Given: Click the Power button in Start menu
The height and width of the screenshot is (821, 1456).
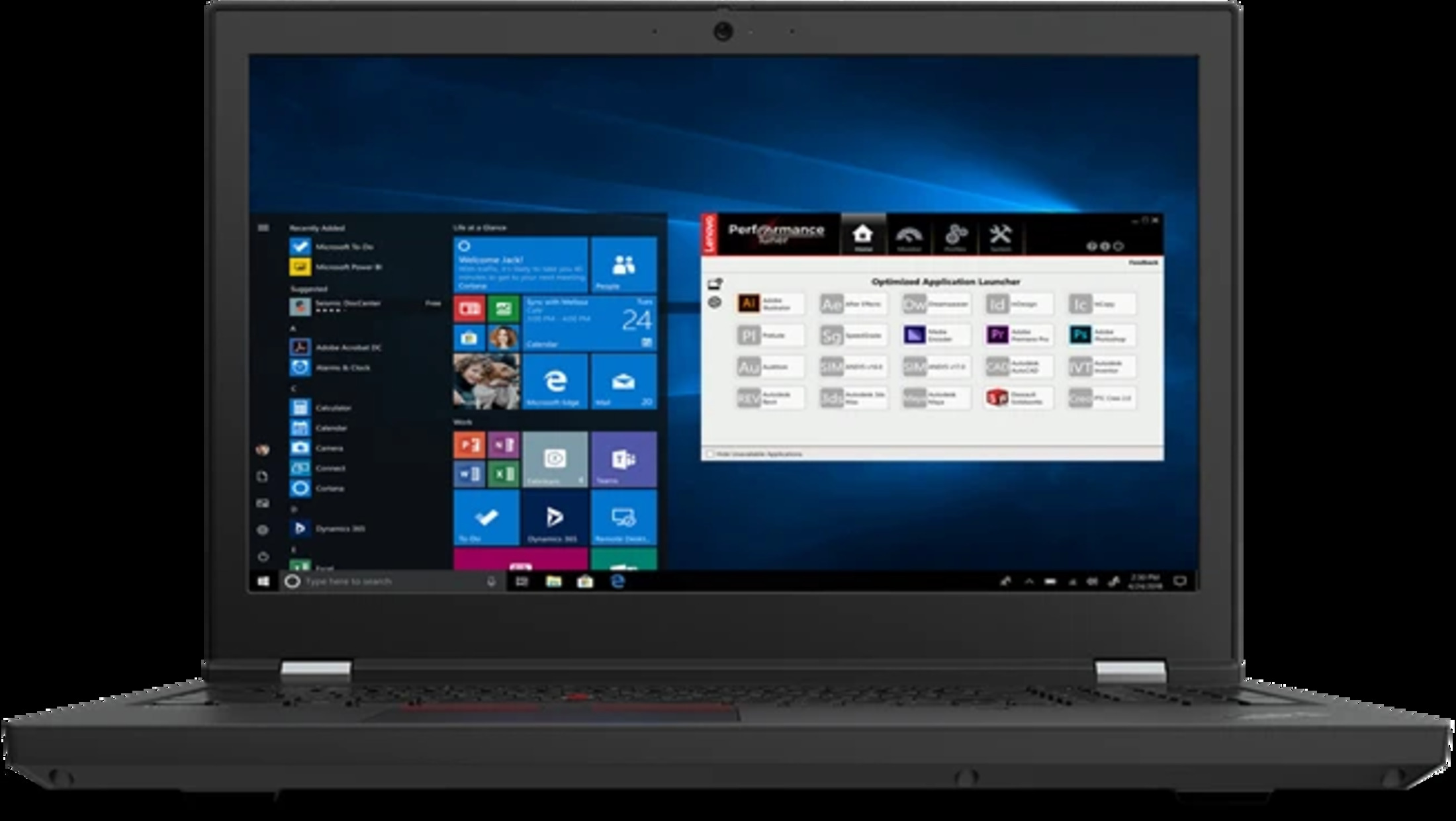Looking at the screenshot, I should tap(263, 556).
